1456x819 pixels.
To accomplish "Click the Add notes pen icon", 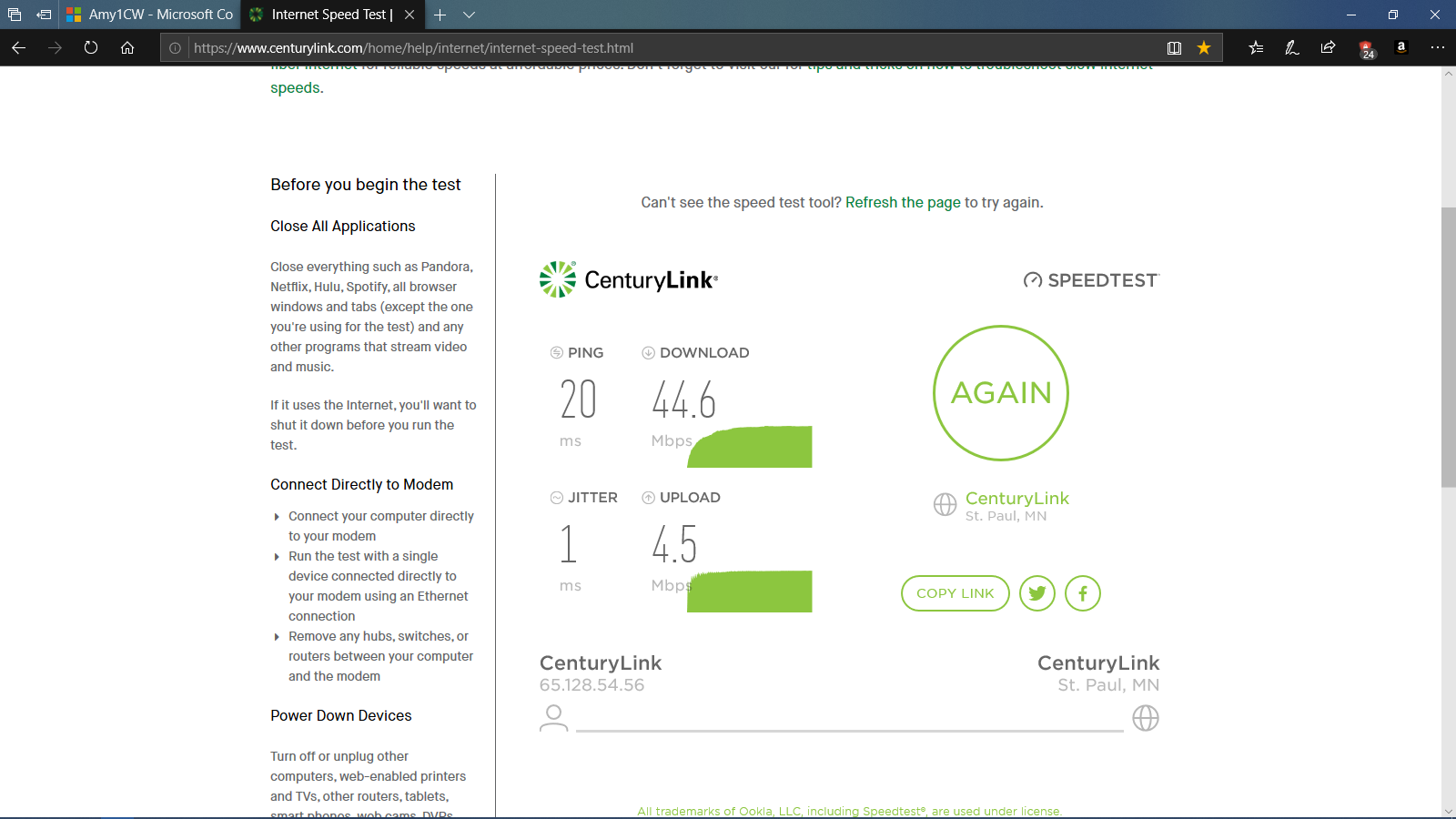I will 1291,47.
